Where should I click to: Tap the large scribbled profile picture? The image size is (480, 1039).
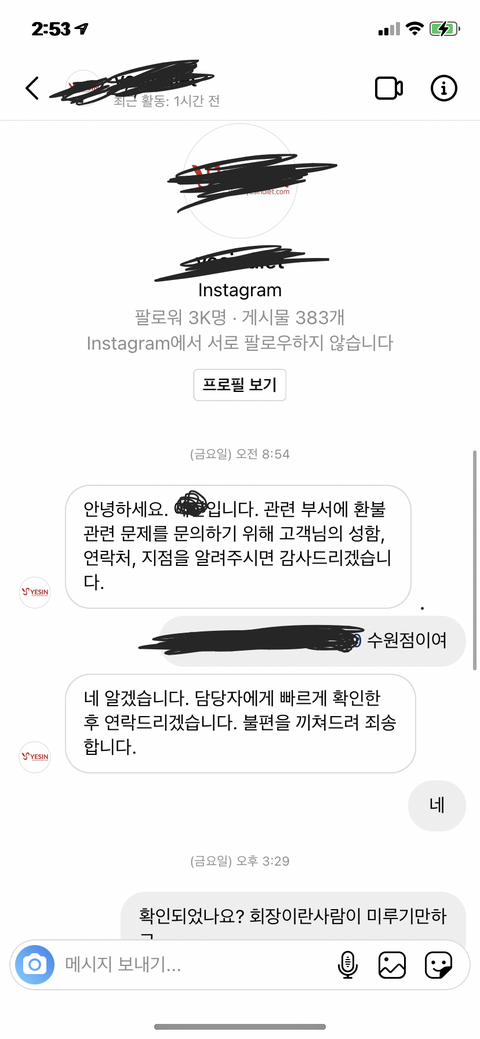coord(240,181)
